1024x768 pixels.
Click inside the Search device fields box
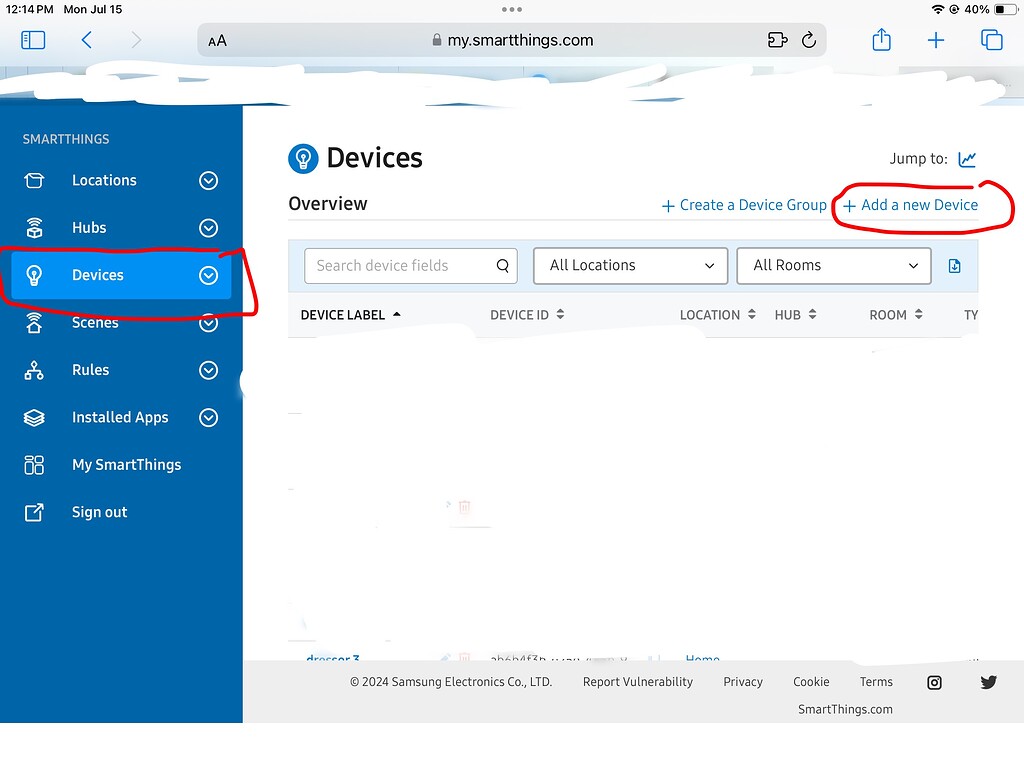pyautogui.click(x=400, y=265)
